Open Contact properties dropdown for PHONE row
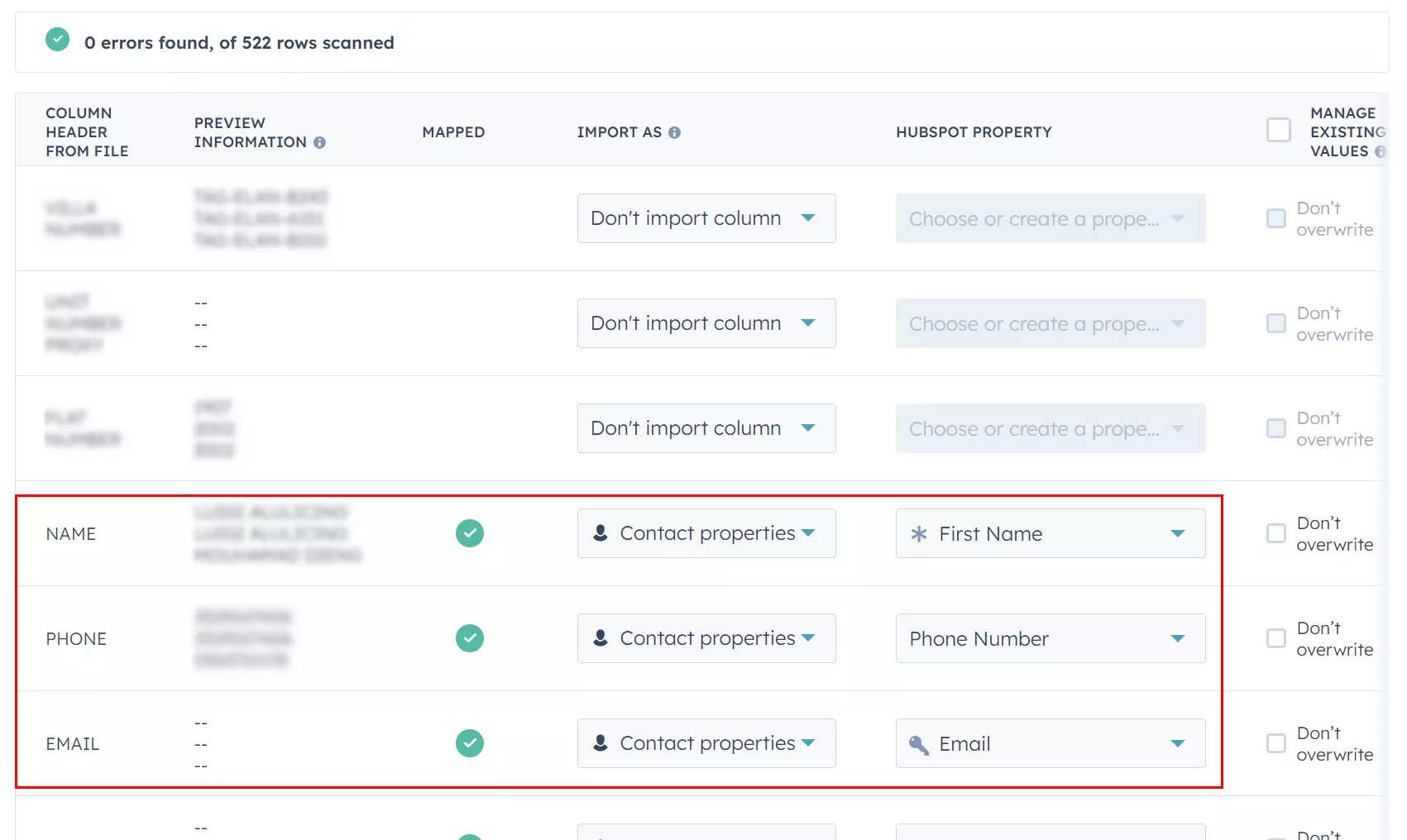1407x840 pixels. [706, 638]
